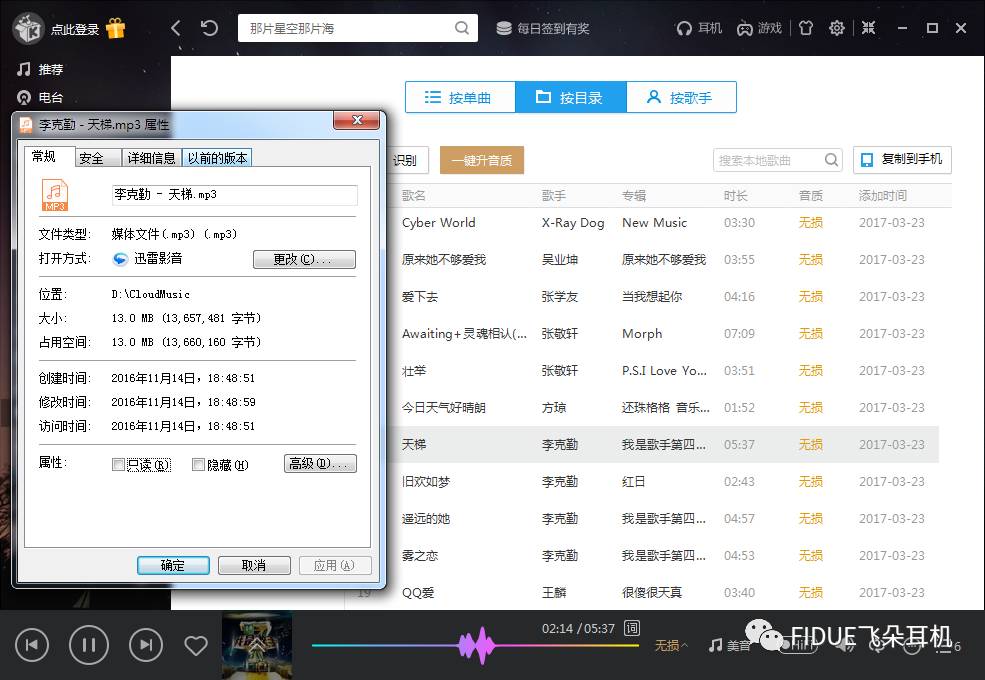The image size is (985, 680).
Task: Open daily sign-in coins icon
Action: coord(504,28)
